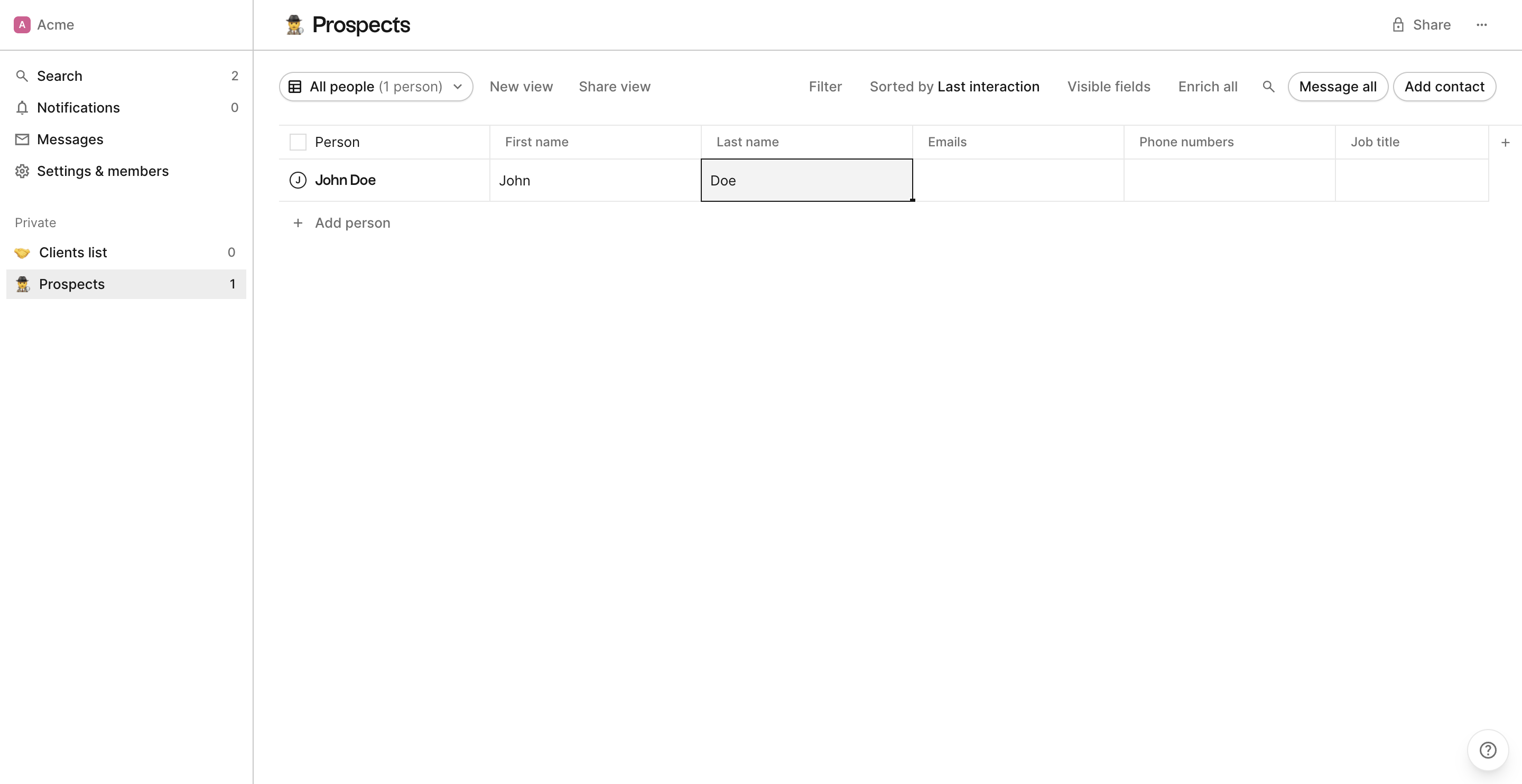This screenshot has width=1522, height=784.
Task: Toggle the select all checkbox header
Action: click(x=297, y=141)
